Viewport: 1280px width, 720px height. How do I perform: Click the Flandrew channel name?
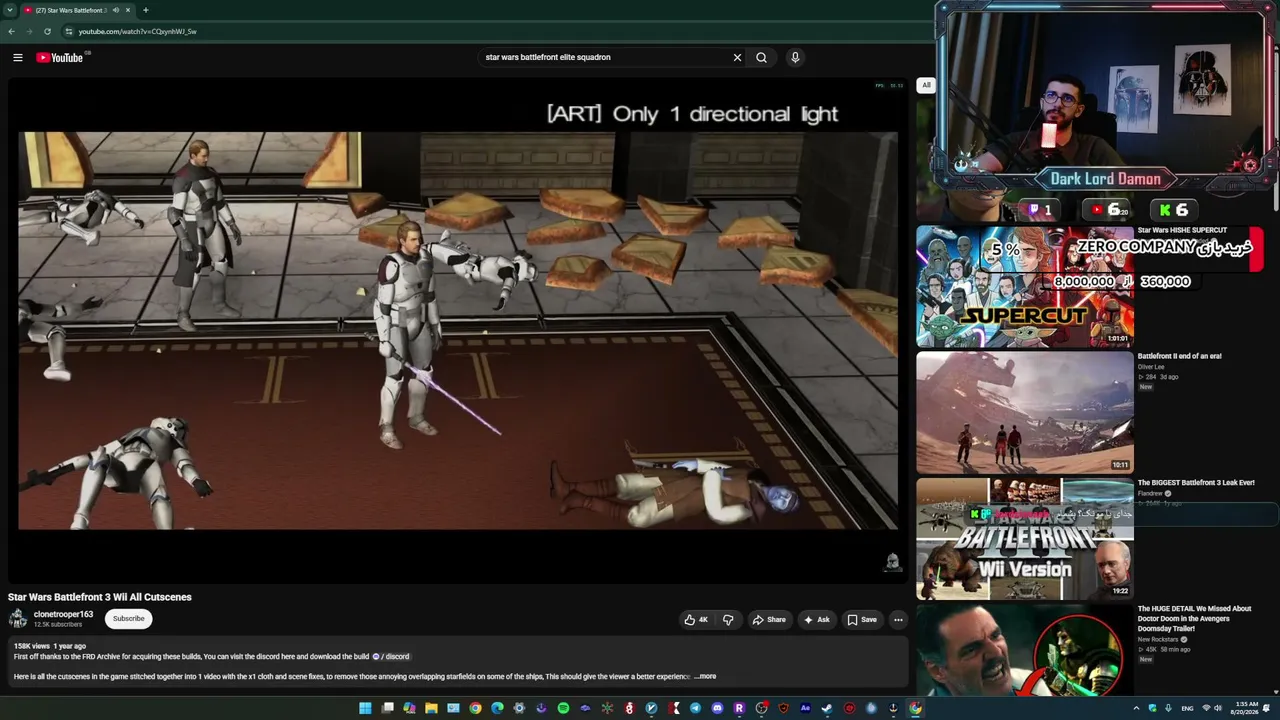1150,494
